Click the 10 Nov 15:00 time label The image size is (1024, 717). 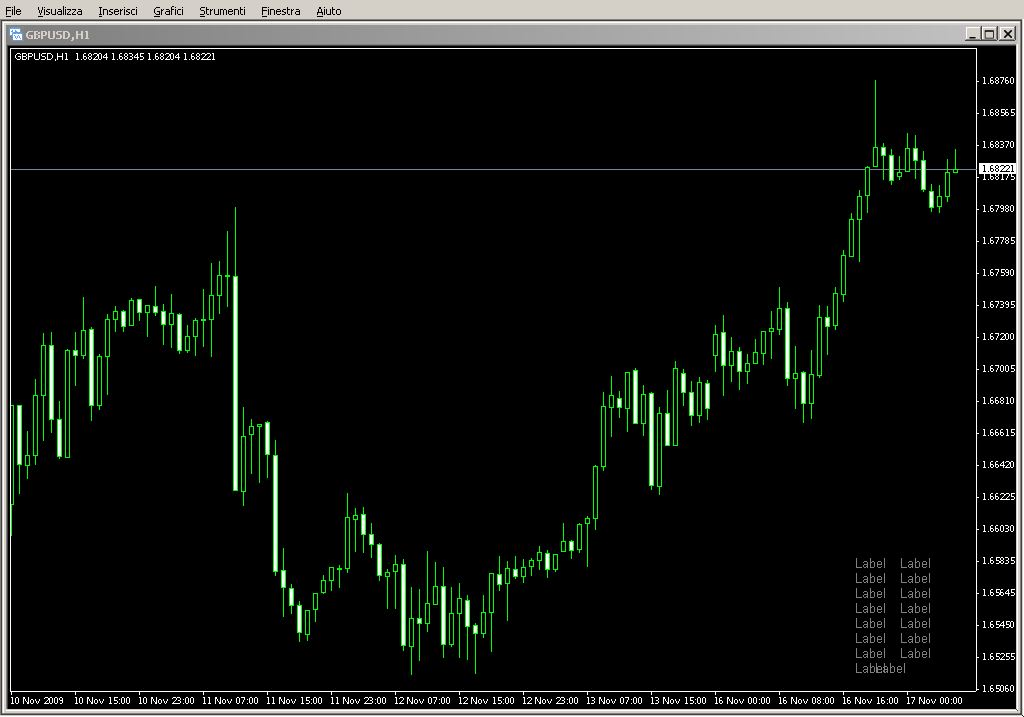pos(102,701)
